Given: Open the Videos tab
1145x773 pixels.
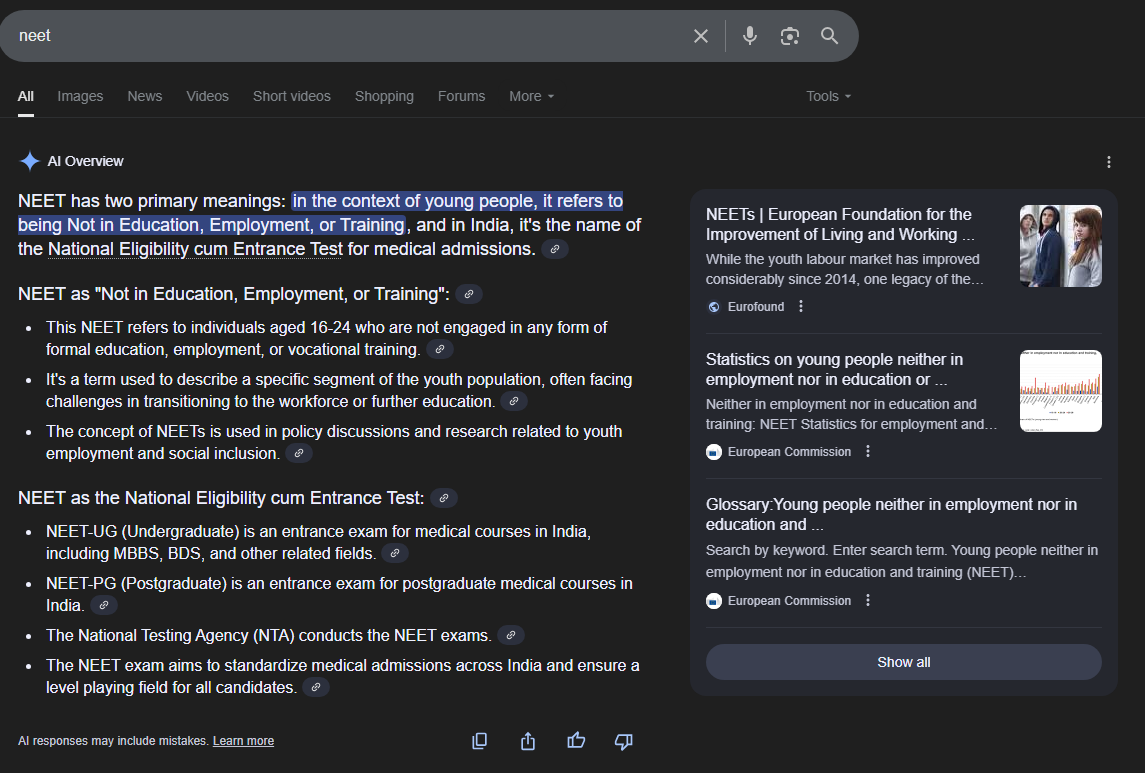Looking at the screenshot, I should pos(207,96).
